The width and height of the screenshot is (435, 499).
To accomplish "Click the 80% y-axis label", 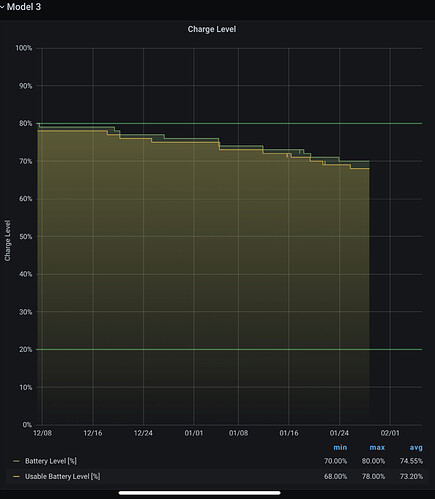I will [x=25, y=123].
